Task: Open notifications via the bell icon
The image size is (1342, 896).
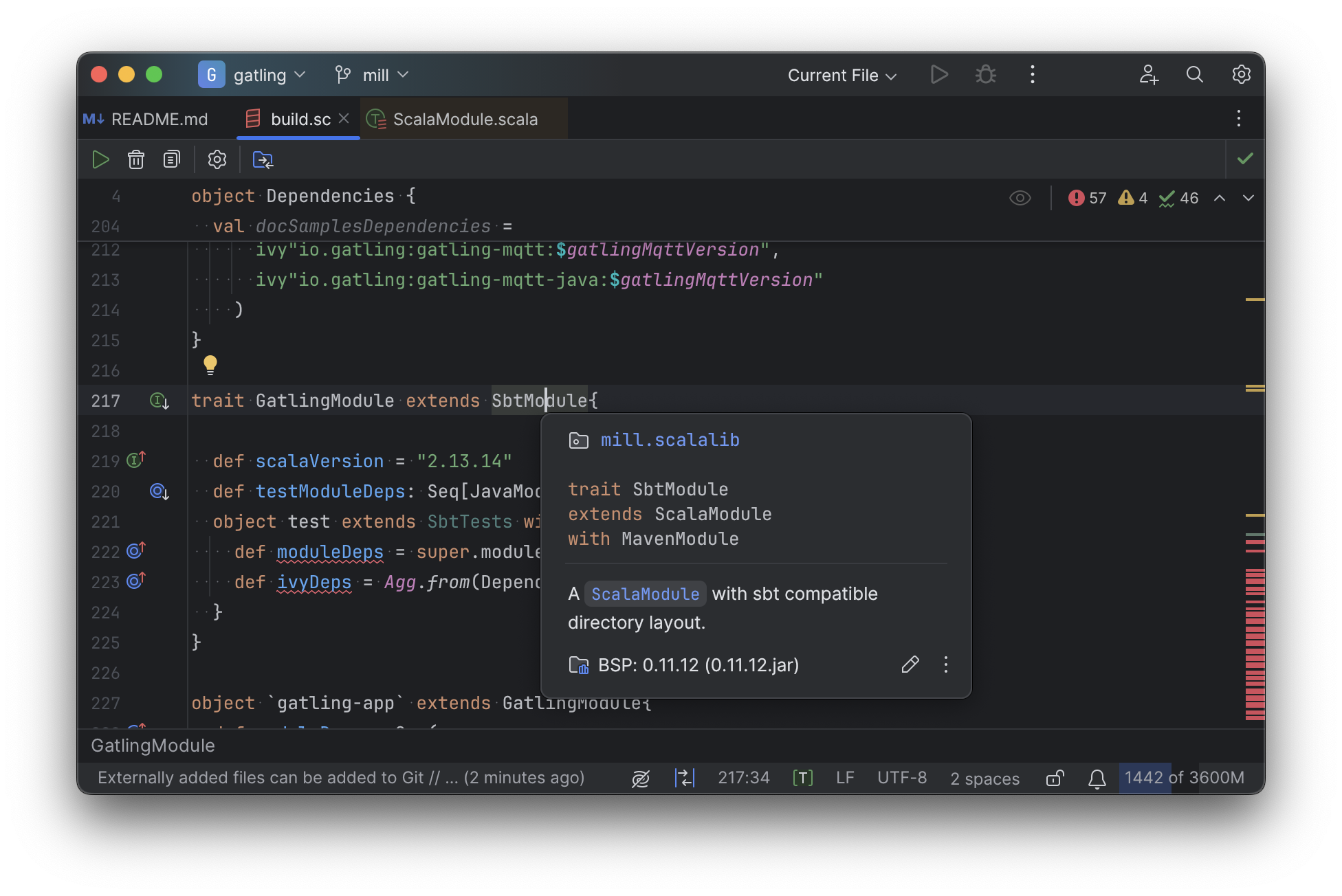Action: click(1097, 779)
